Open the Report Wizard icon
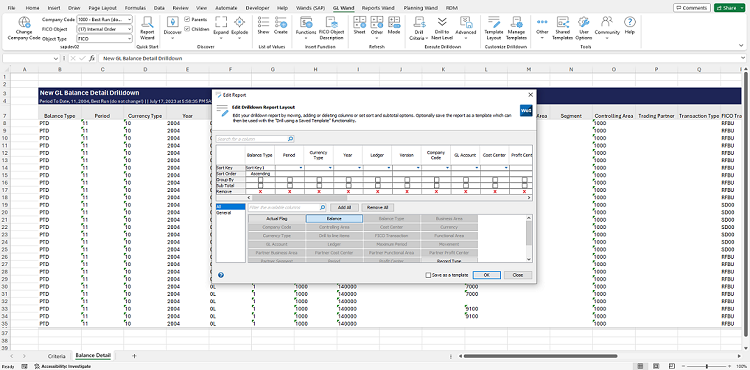This screenshot has height=370, width=750. [147, 28]
